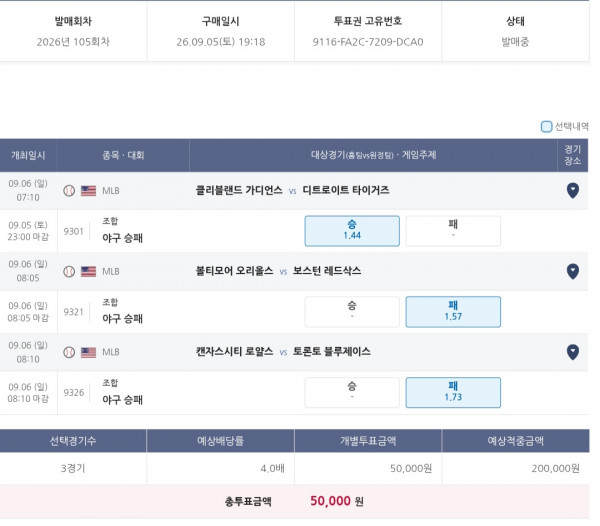Click 개최일시 column header
Screen dimensions: 600x526
click(28, 155)
